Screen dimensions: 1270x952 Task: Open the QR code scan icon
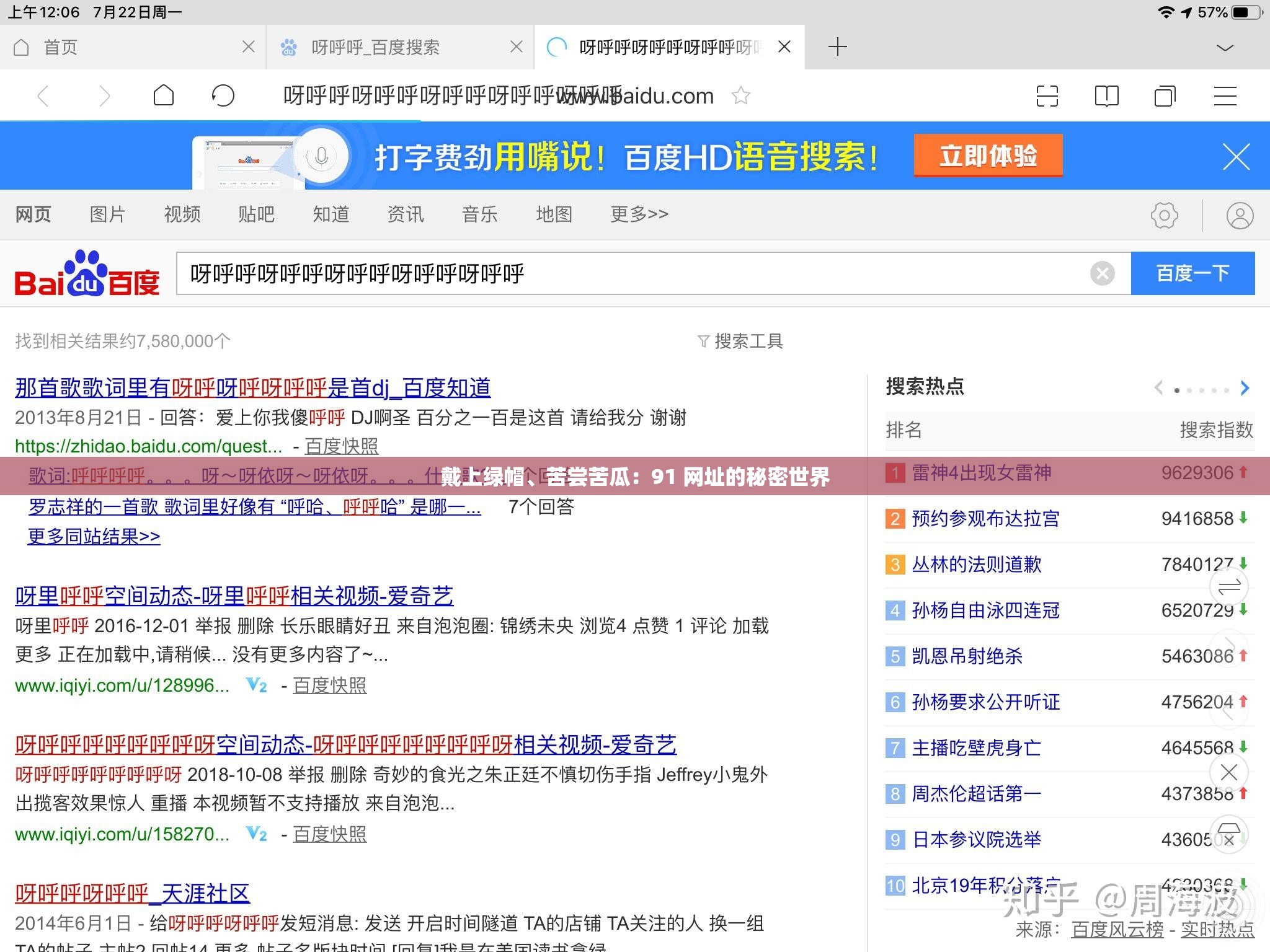1049,96
